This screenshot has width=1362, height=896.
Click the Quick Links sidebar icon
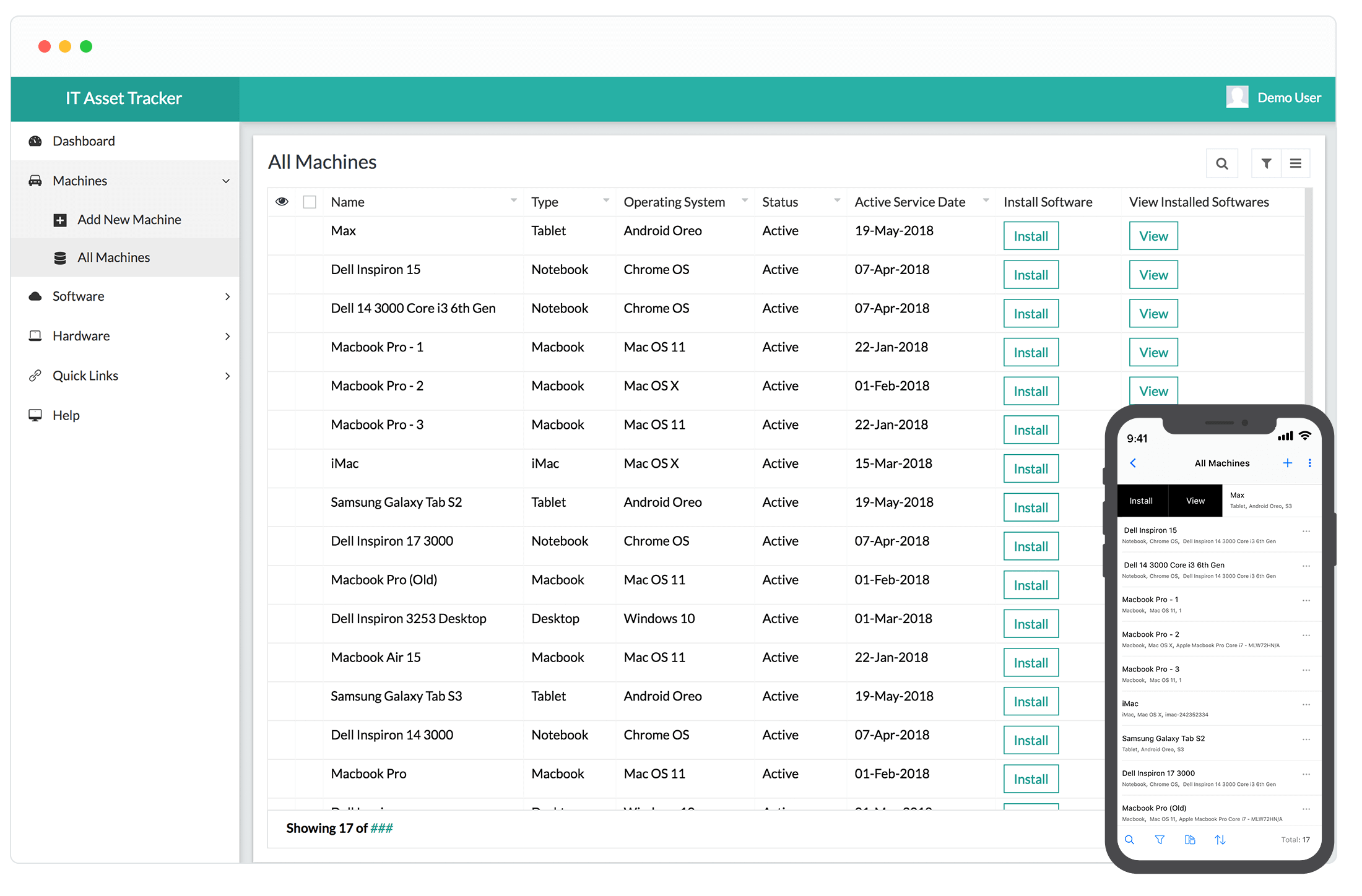(x=35, y=375)
